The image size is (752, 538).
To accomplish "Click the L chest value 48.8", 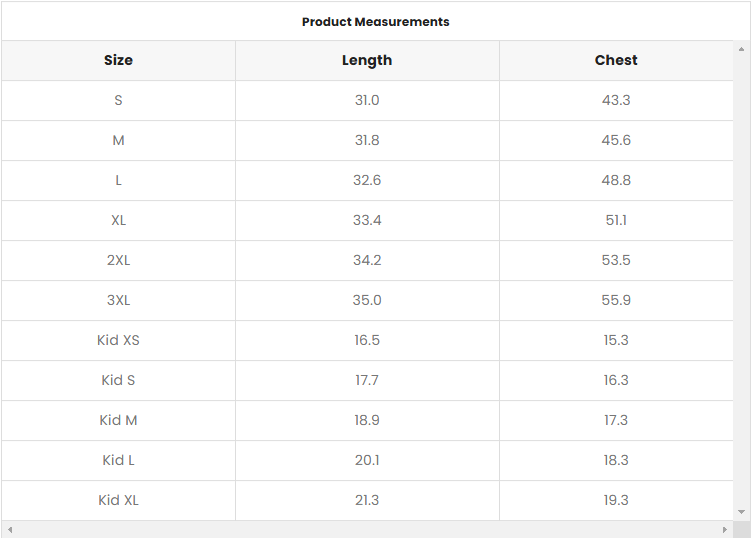I will [616, 180].
